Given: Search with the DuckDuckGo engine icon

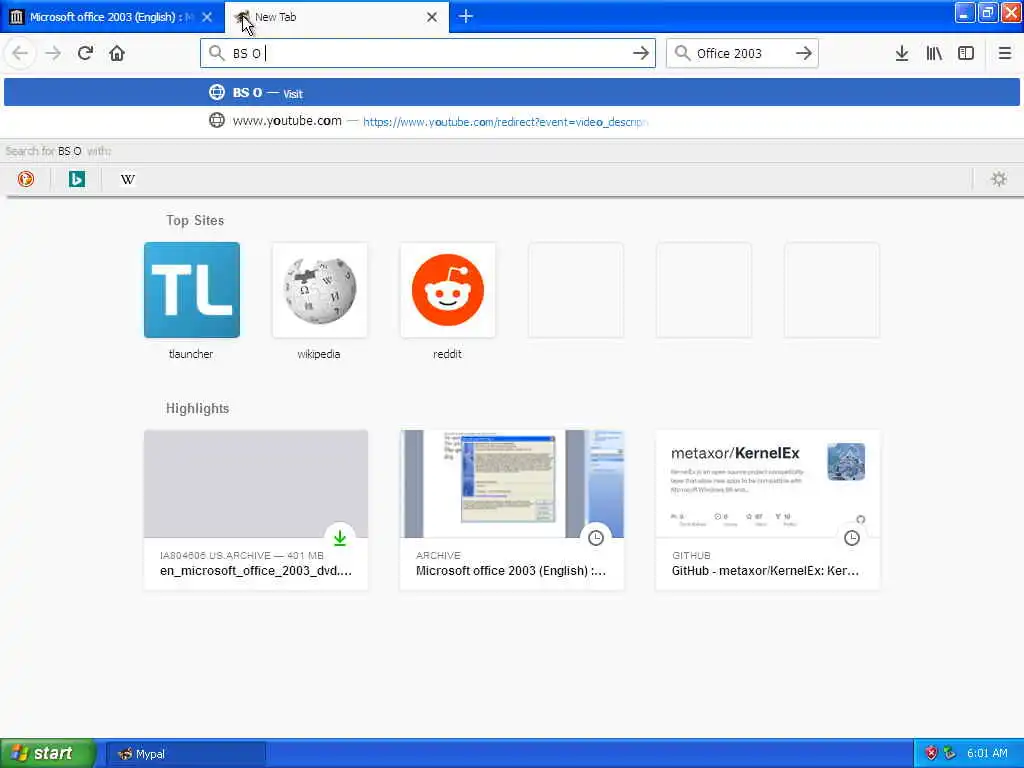Looking at the screenshot, I should click(25, 179).
